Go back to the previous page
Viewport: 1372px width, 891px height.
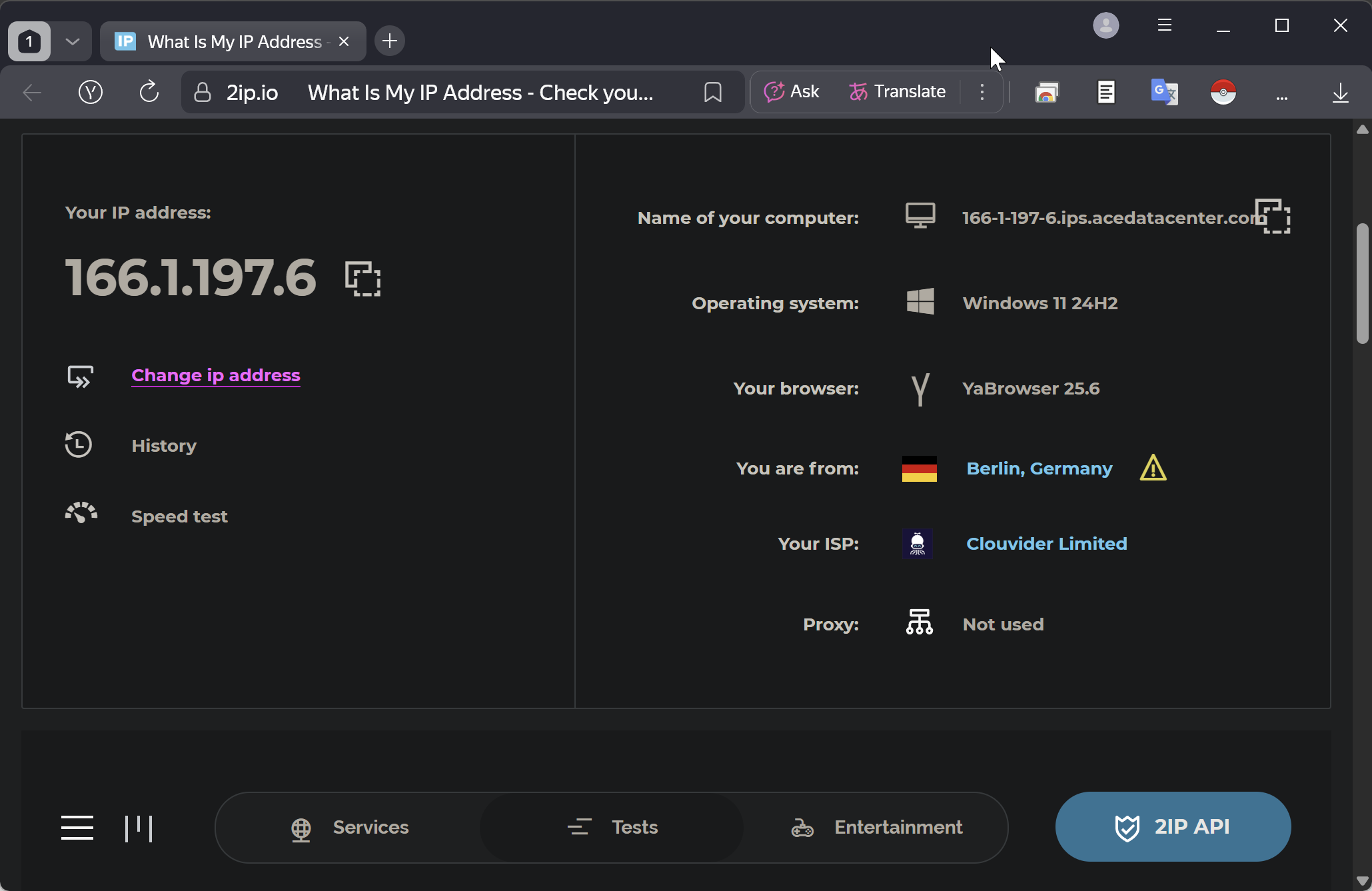pyautogui.click(x=32, y=93)
